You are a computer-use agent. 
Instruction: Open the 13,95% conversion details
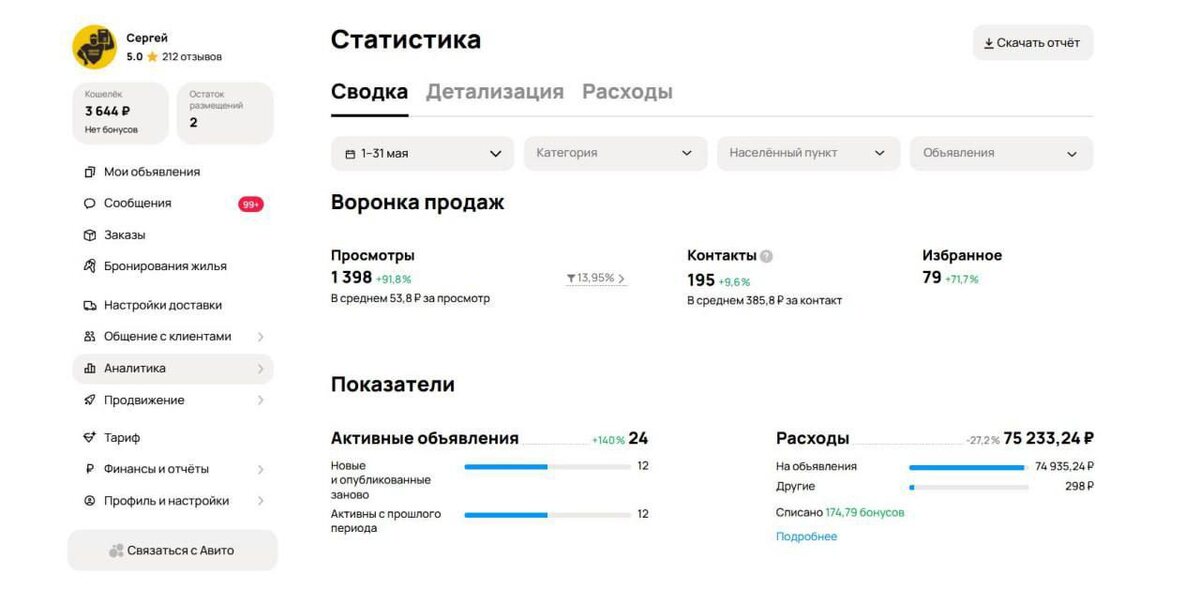pos(596,278)
